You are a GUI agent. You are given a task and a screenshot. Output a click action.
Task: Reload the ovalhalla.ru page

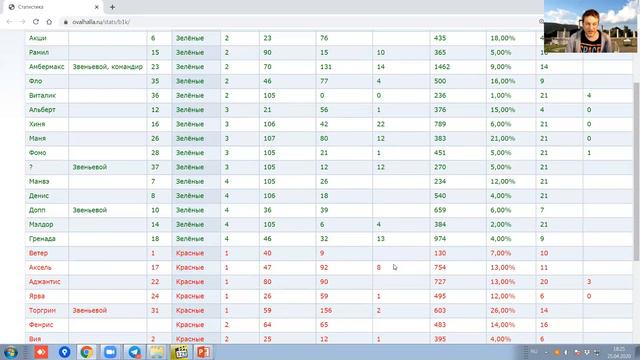pyautogui.click(x=36, y=22)
